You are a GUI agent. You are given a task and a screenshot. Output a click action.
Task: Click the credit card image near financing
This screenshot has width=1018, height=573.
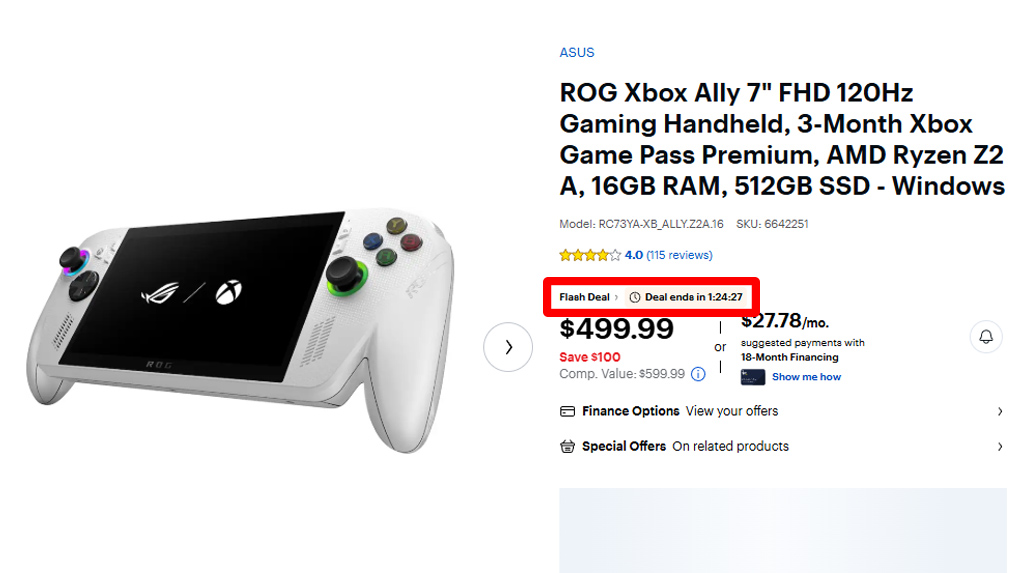click(x=753, y=377)
